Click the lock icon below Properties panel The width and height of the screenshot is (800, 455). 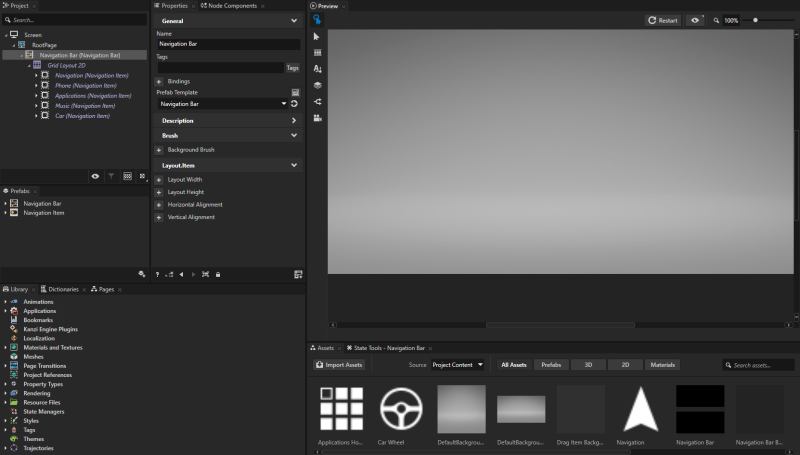pyautogui.click(x=218, y=274)
